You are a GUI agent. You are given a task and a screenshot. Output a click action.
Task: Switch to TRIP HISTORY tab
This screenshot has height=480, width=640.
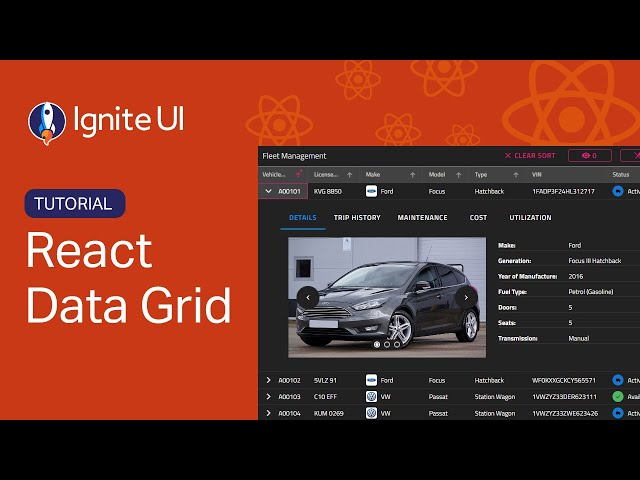pos(357,218)
